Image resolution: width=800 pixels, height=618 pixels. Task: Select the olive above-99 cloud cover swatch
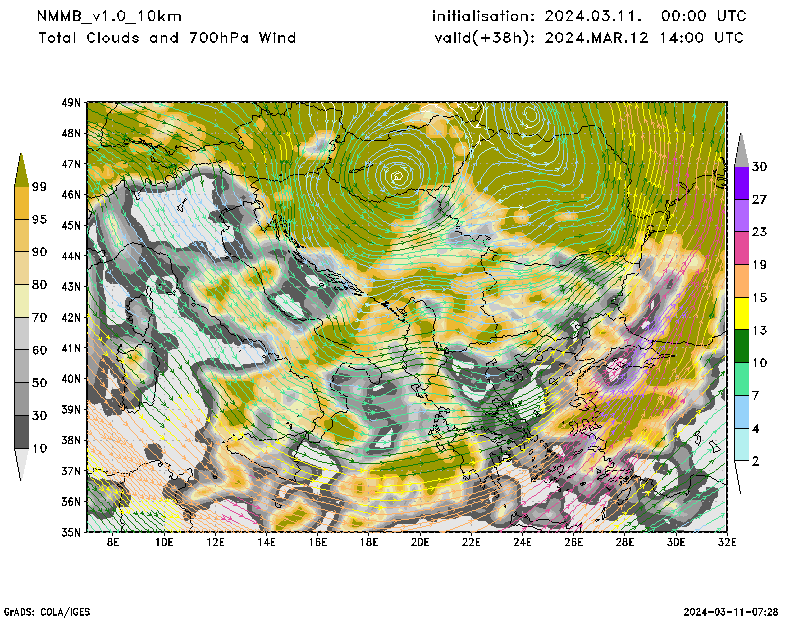click(22, 172)
